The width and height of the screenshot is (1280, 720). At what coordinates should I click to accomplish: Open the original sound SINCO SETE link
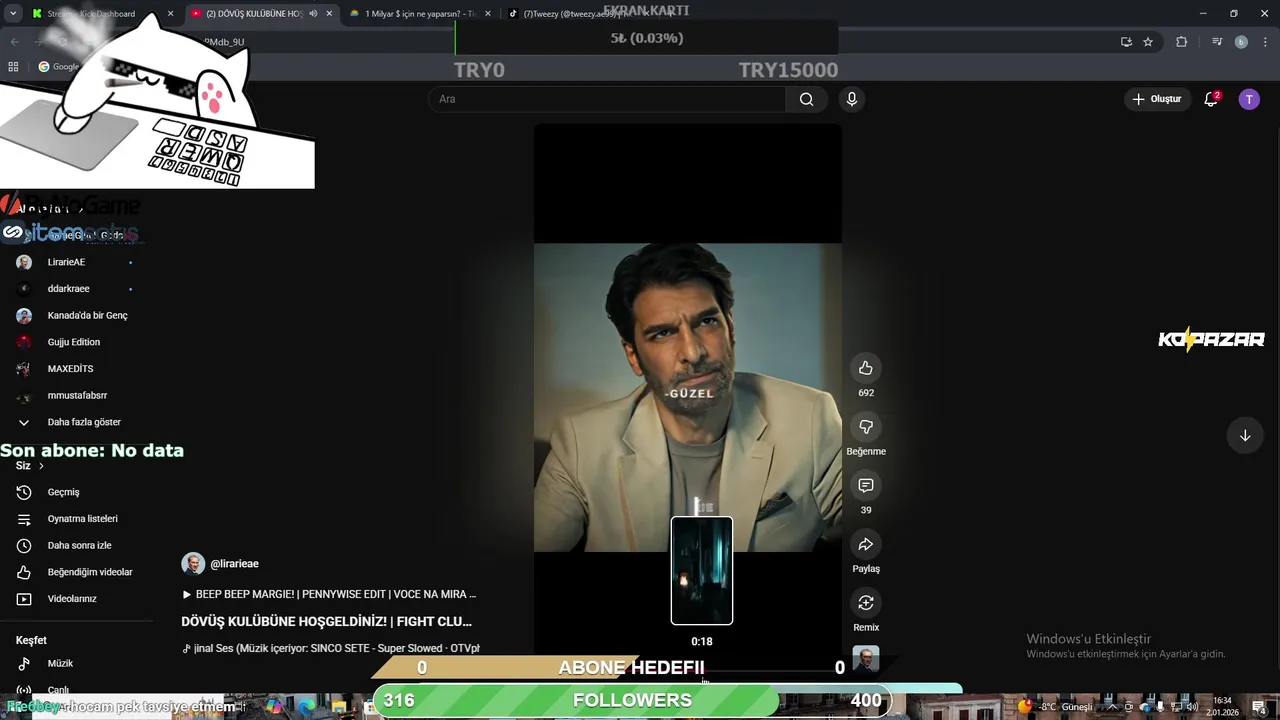coord(331,648)
